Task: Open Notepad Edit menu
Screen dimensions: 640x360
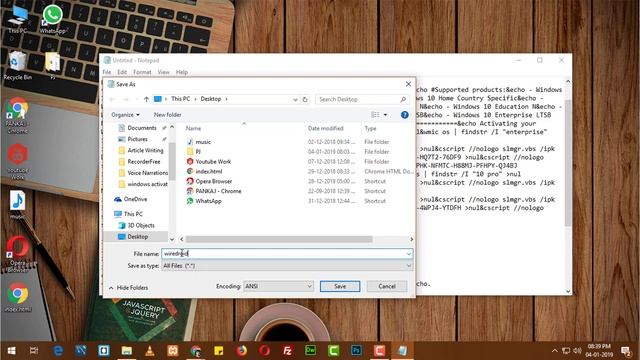Action: coord(122,72)
